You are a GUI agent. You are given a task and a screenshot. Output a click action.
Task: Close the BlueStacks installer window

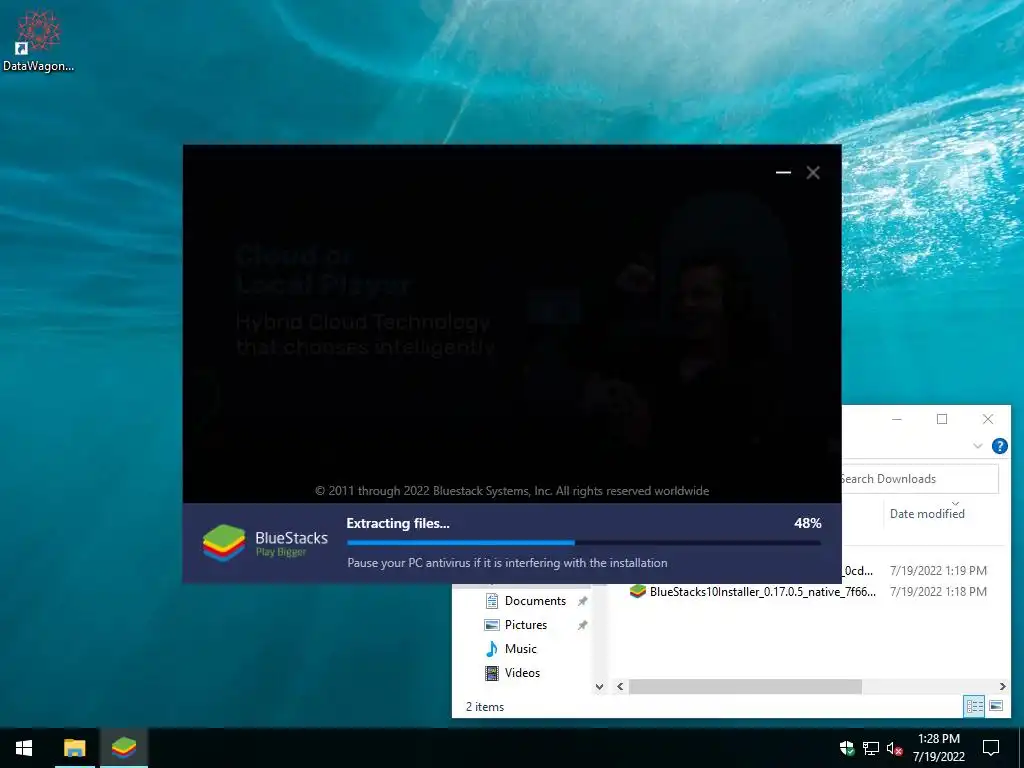(x=813, y=172)
